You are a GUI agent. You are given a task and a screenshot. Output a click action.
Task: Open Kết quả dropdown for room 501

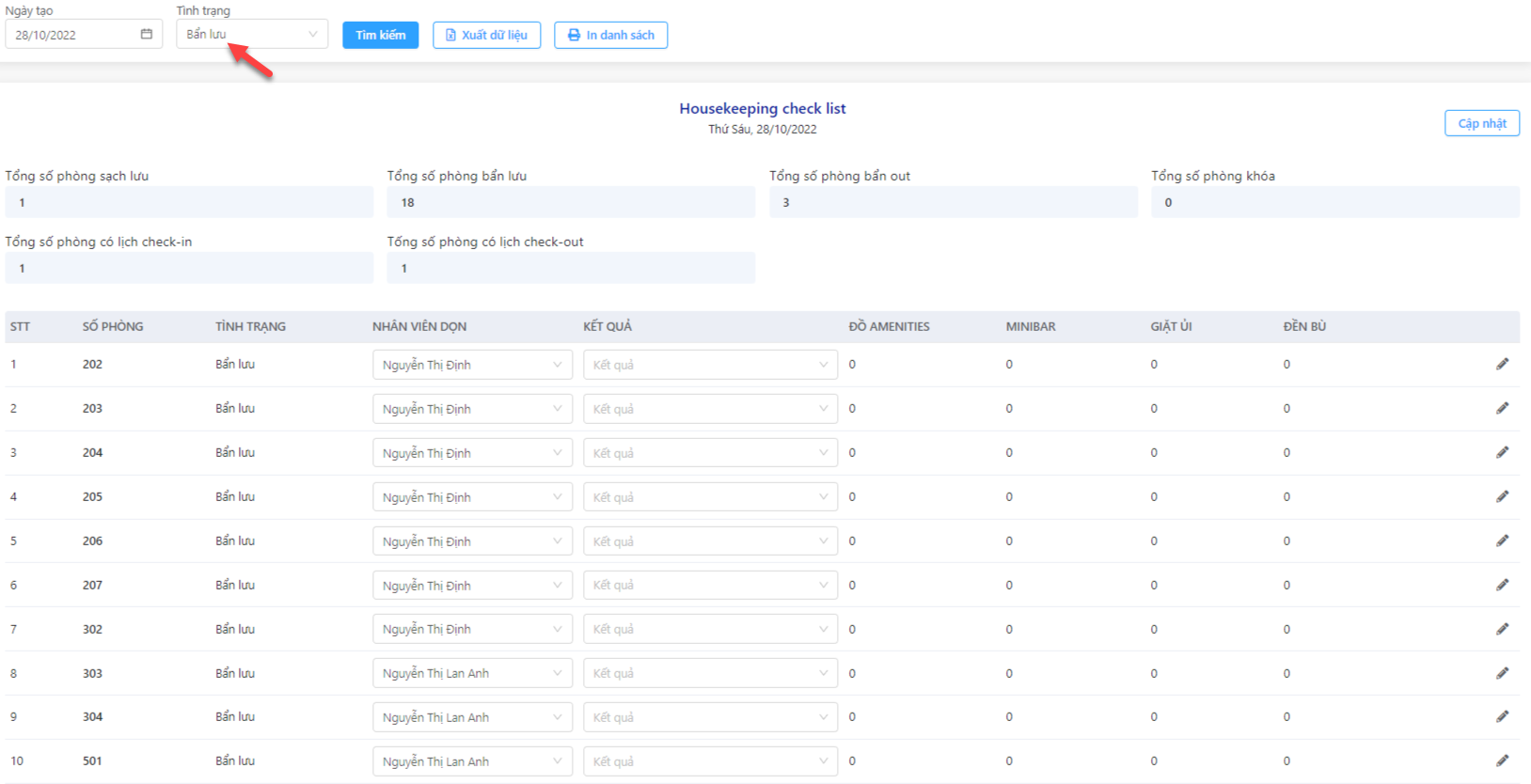[x=710, y=761]
